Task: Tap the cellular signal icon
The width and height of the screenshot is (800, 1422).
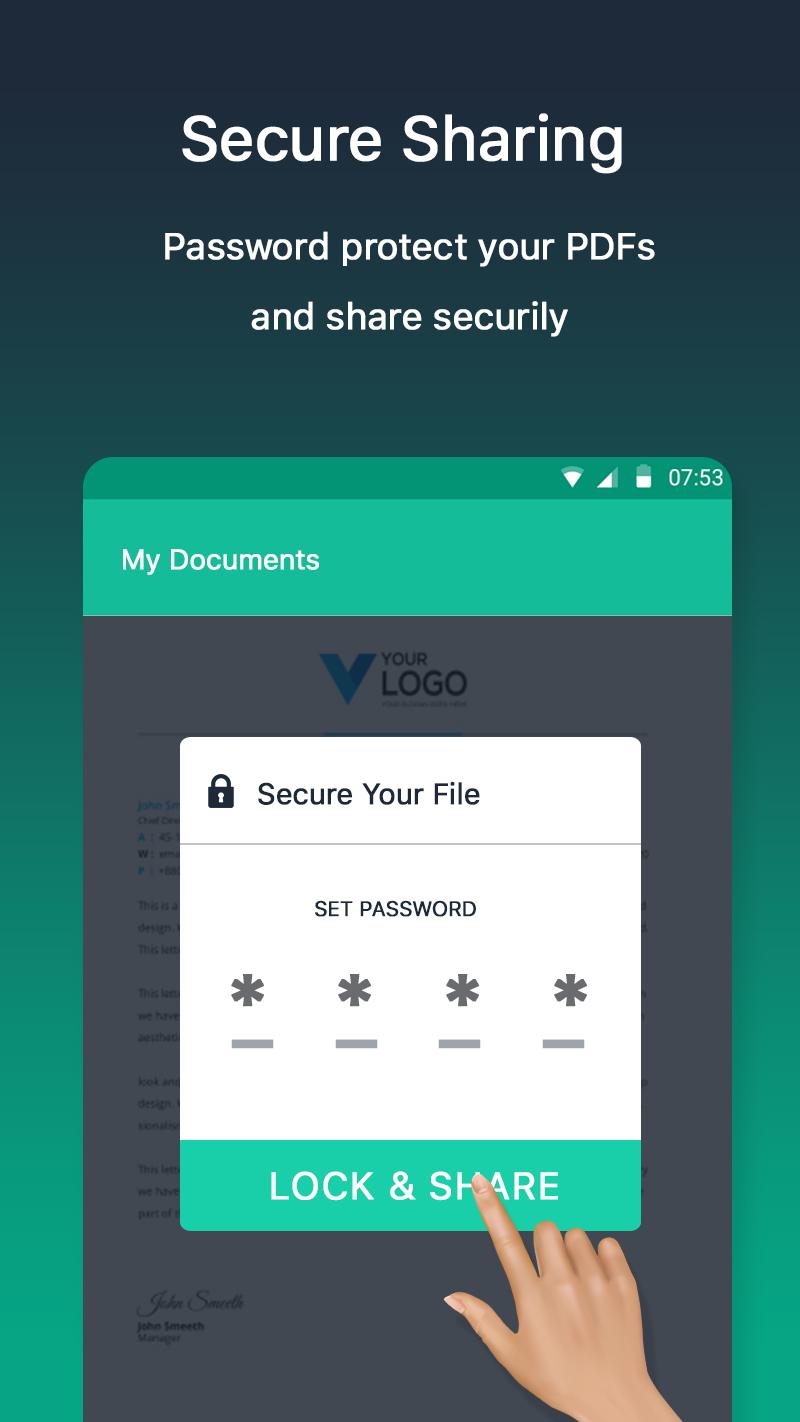Action: (607, 478)
